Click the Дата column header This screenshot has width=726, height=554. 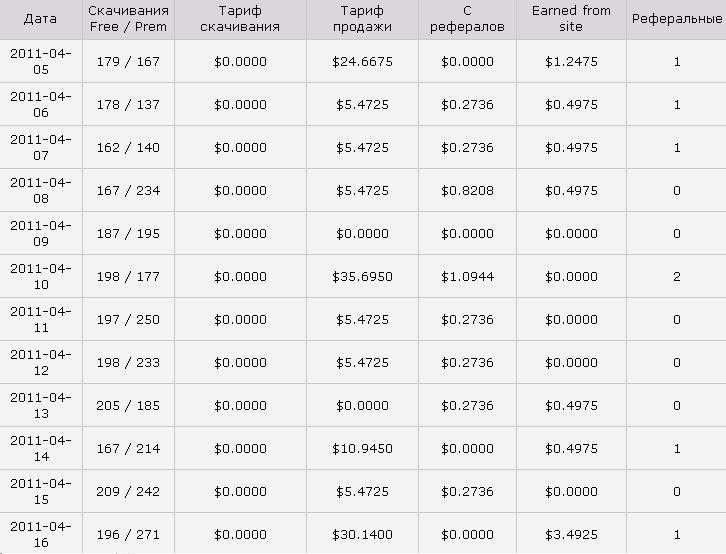(x=40, y=19)
